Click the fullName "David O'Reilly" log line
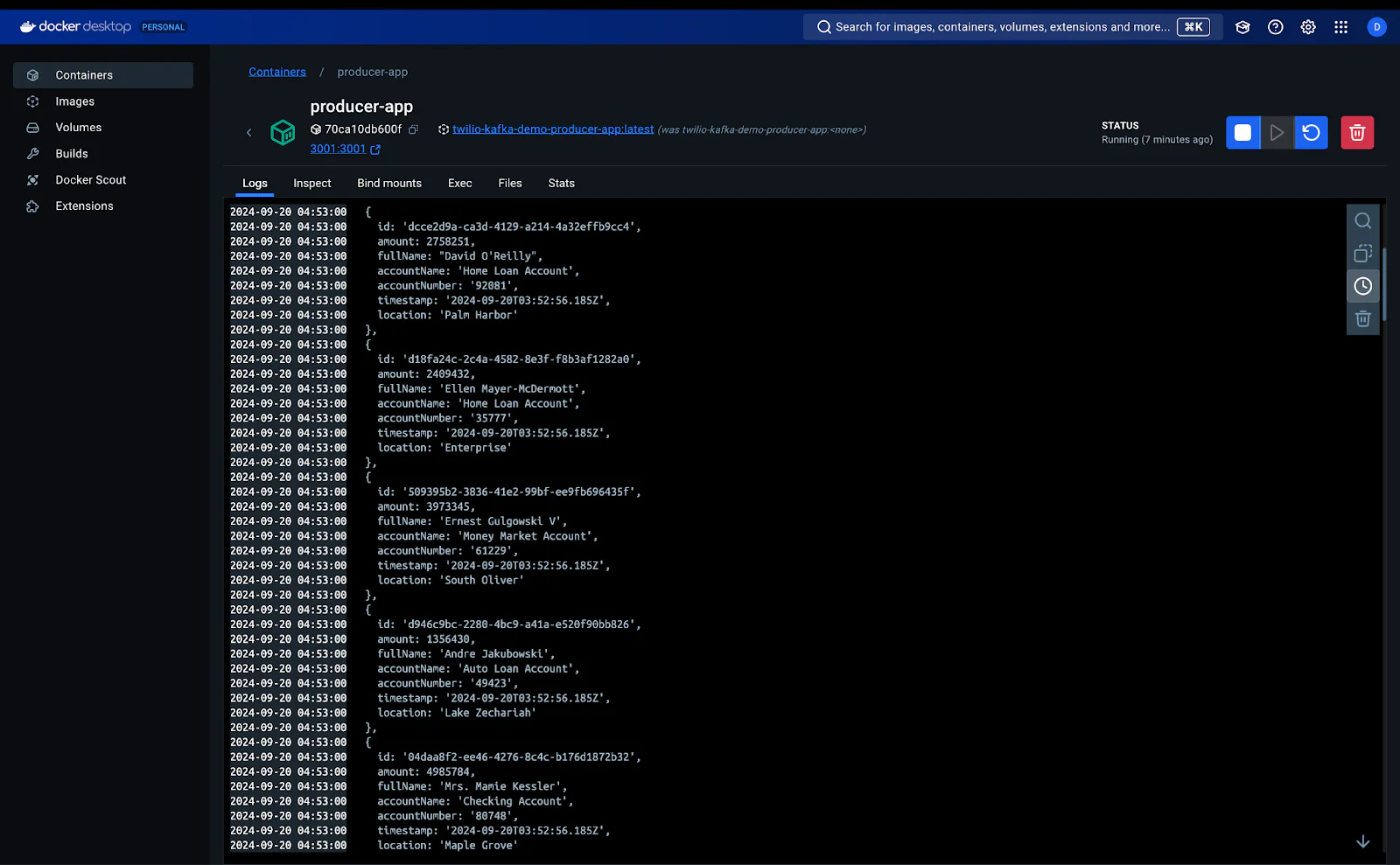 (x=459, y=256)
